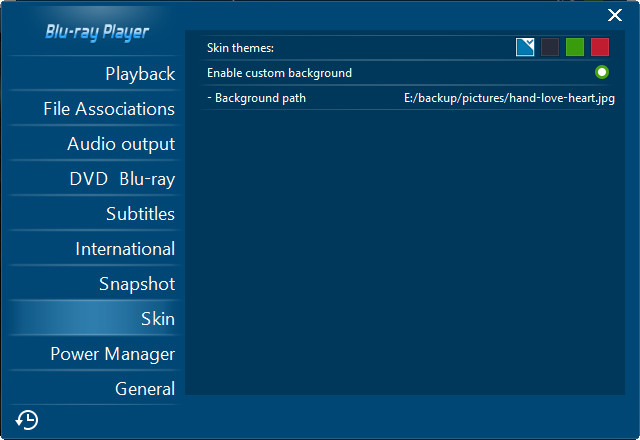Open the Power Manager section
The width and height of the screenshot is (640, 440).
pyautogui.click(x=94, y=354)
